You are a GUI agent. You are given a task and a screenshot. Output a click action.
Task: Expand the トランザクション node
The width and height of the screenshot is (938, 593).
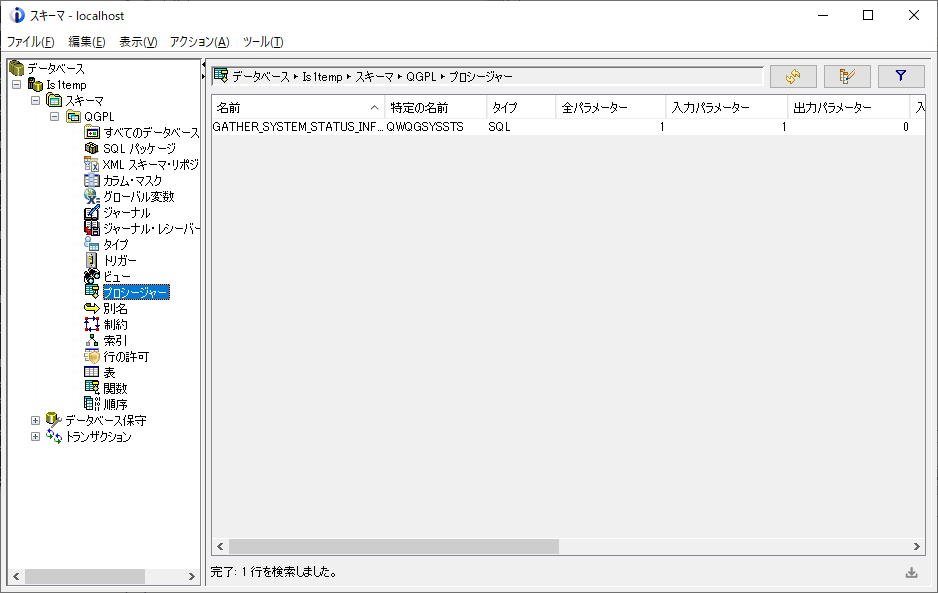(35, 437)
